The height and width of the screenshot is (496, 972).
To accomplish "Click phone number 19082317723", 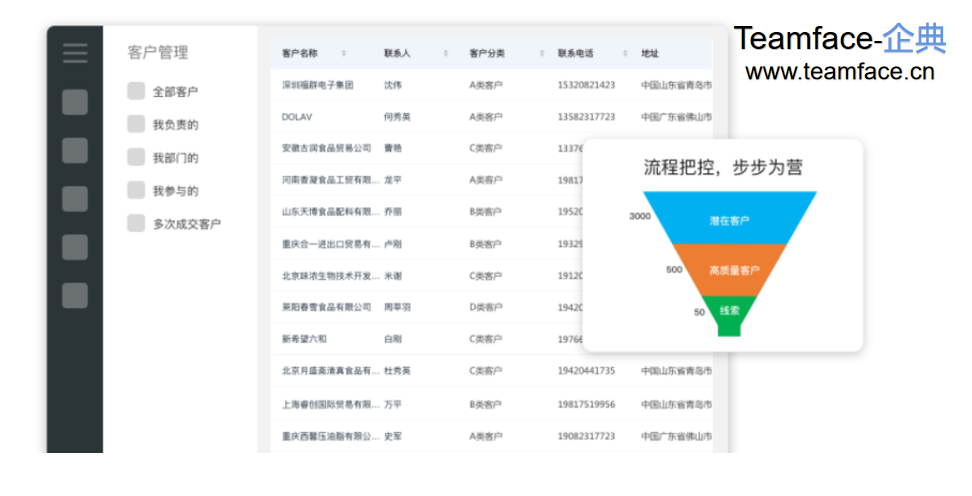I will 586,436.
